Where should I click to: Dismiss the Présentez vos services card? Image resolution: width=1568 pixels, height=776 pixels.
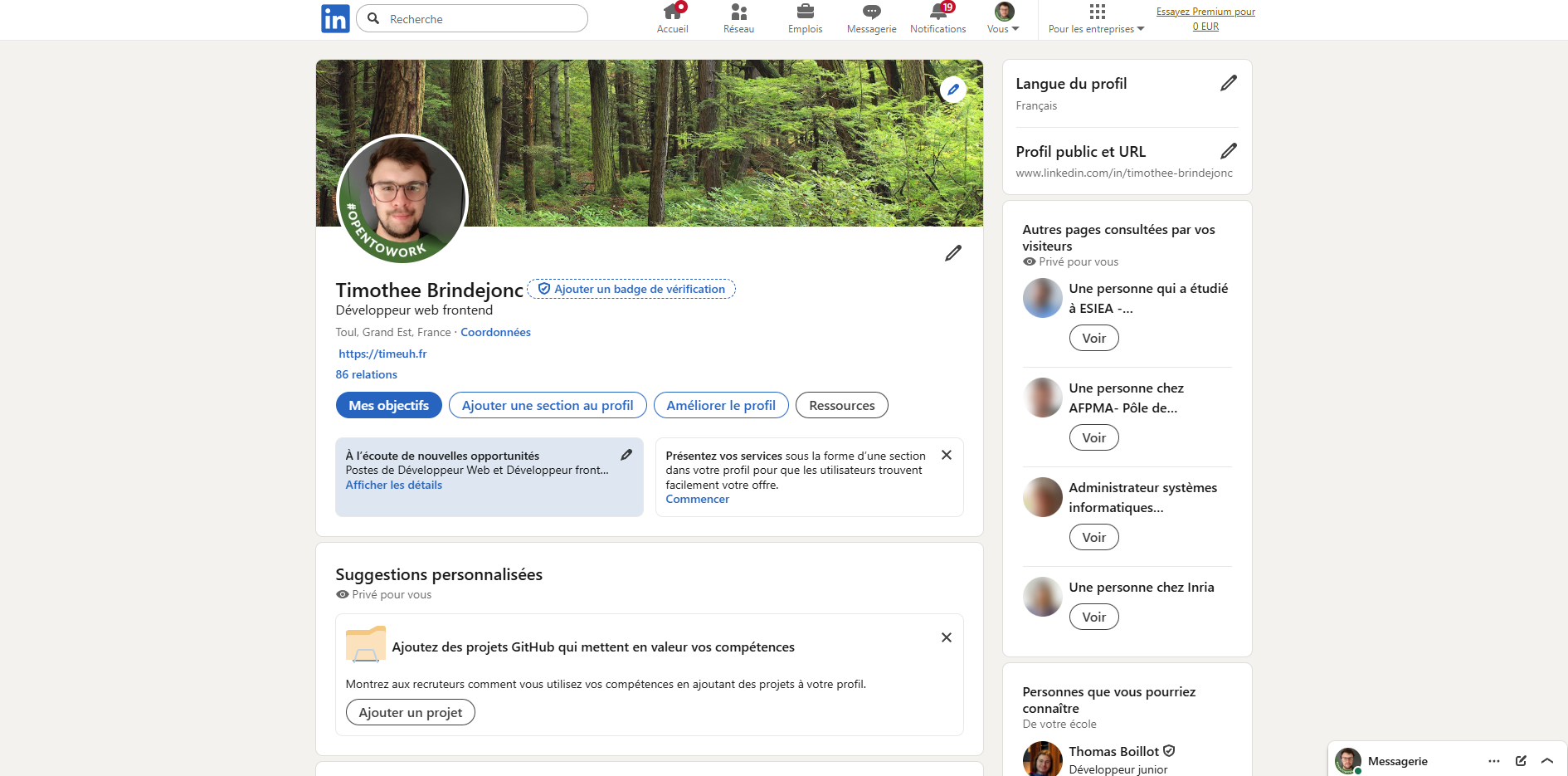(x=946, y=455)
